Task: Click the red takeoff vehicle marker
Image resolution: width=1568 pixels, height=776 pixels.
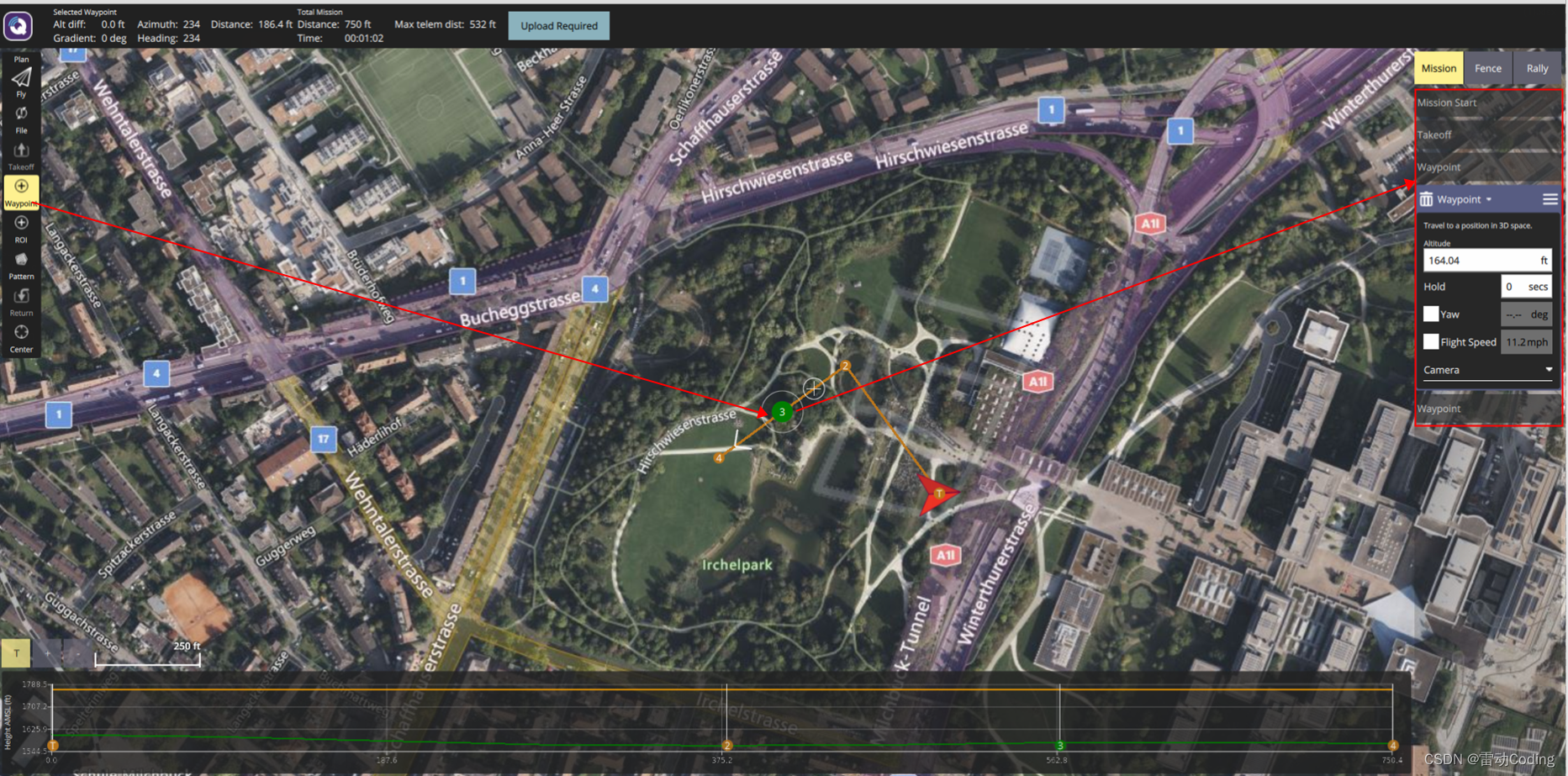Action: pyautogui.click(x=937, y=494)
